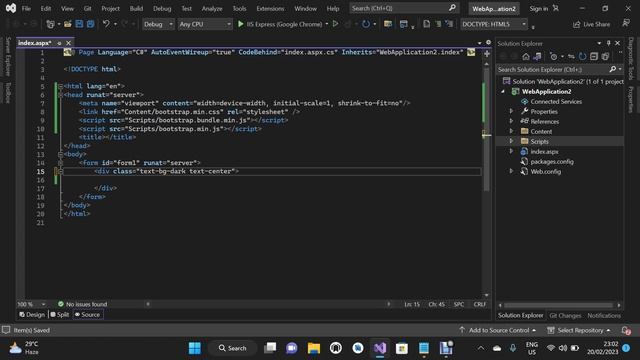Close the index.aspx editor tab

69,43
